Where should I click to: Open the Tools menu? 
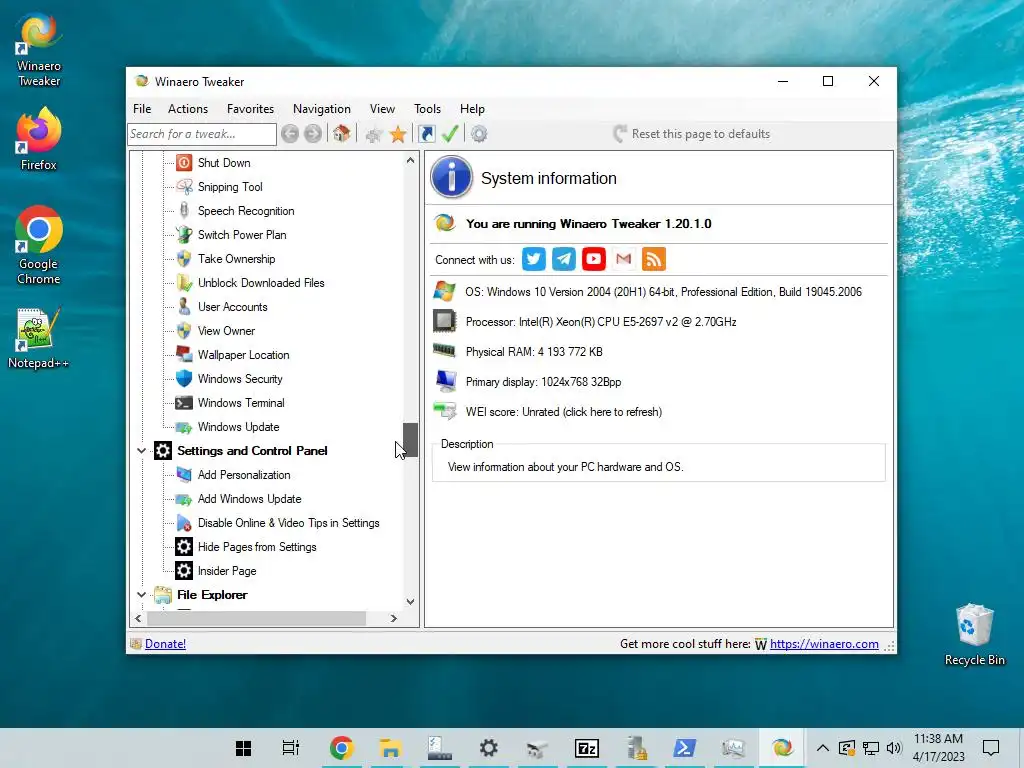[427, 109]
